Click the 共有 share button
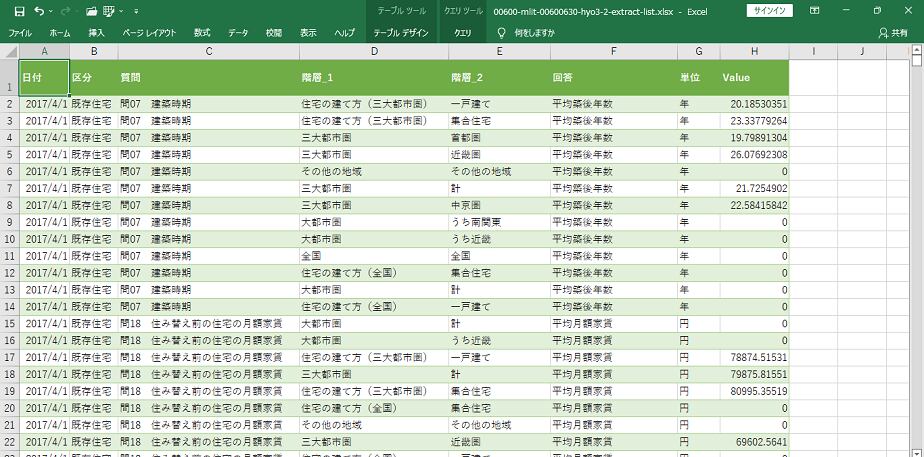 pos(893,32)
